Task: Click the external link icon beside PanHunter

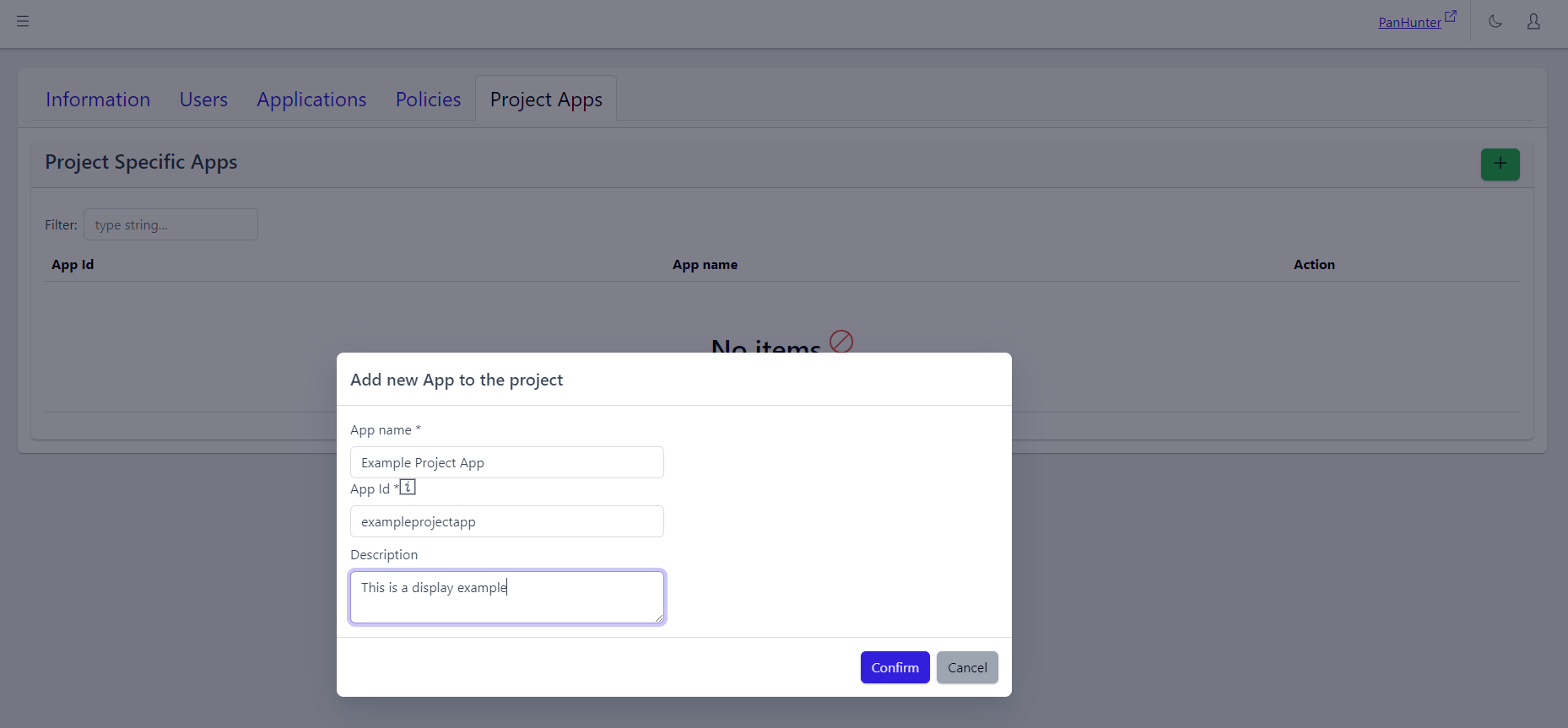Action: 1451,16
